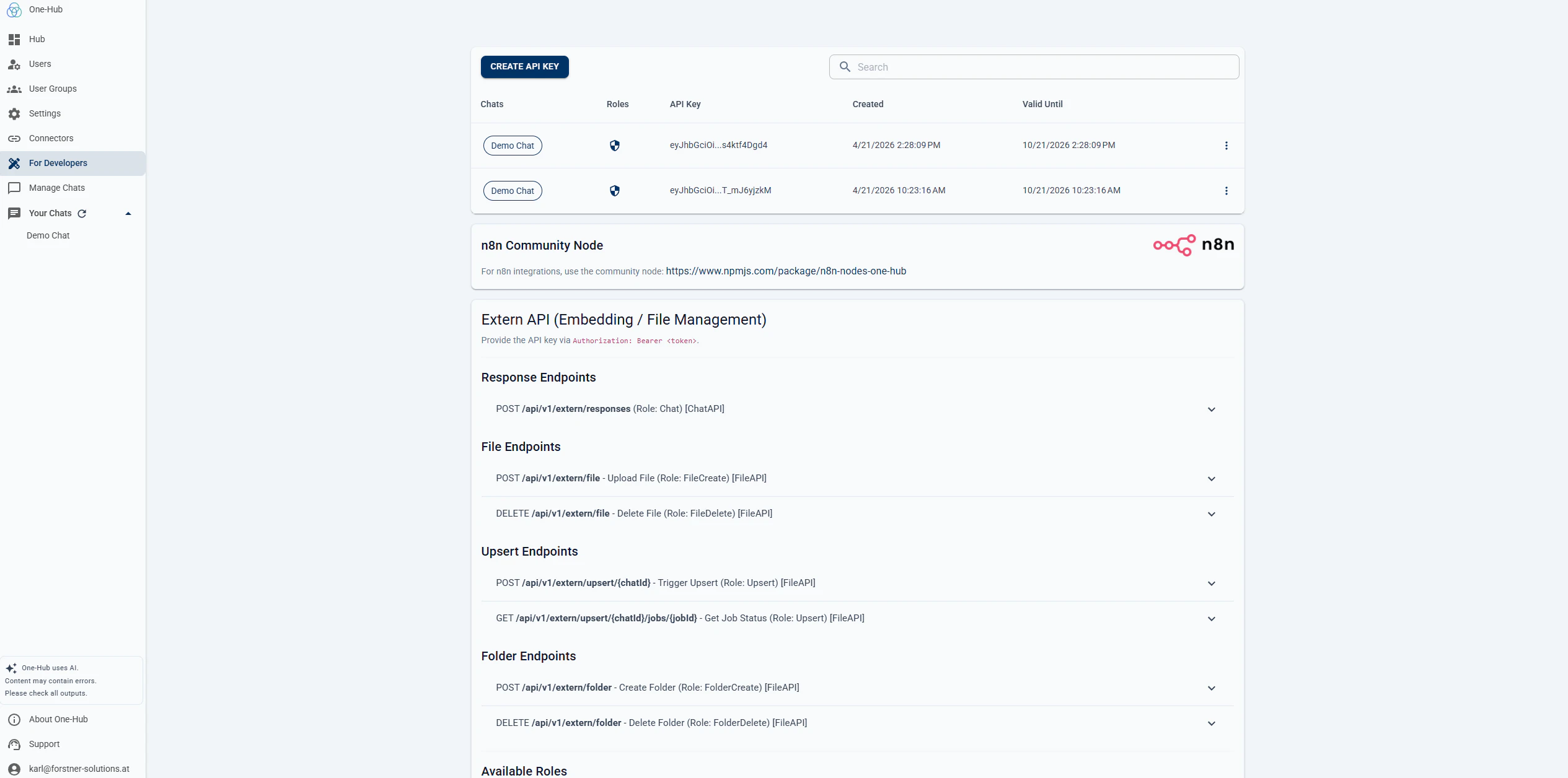This screenshot has height=778, width=1568.
Task: Click karl@forstner-solutions.at account
Action: [x=73, y=769]
